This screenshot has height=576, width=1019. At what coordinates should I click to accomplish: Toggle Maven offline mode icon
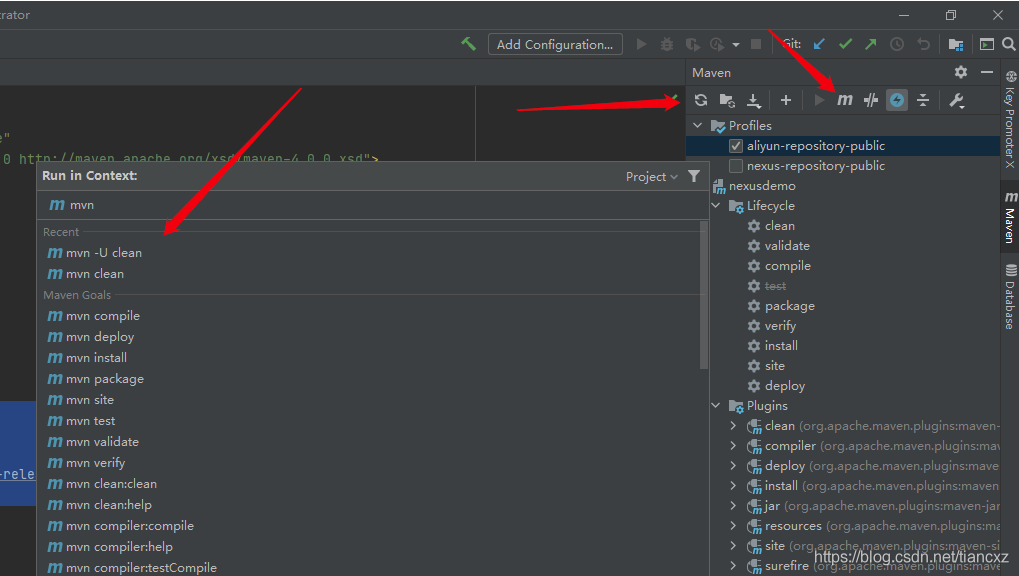click(871, 100)
